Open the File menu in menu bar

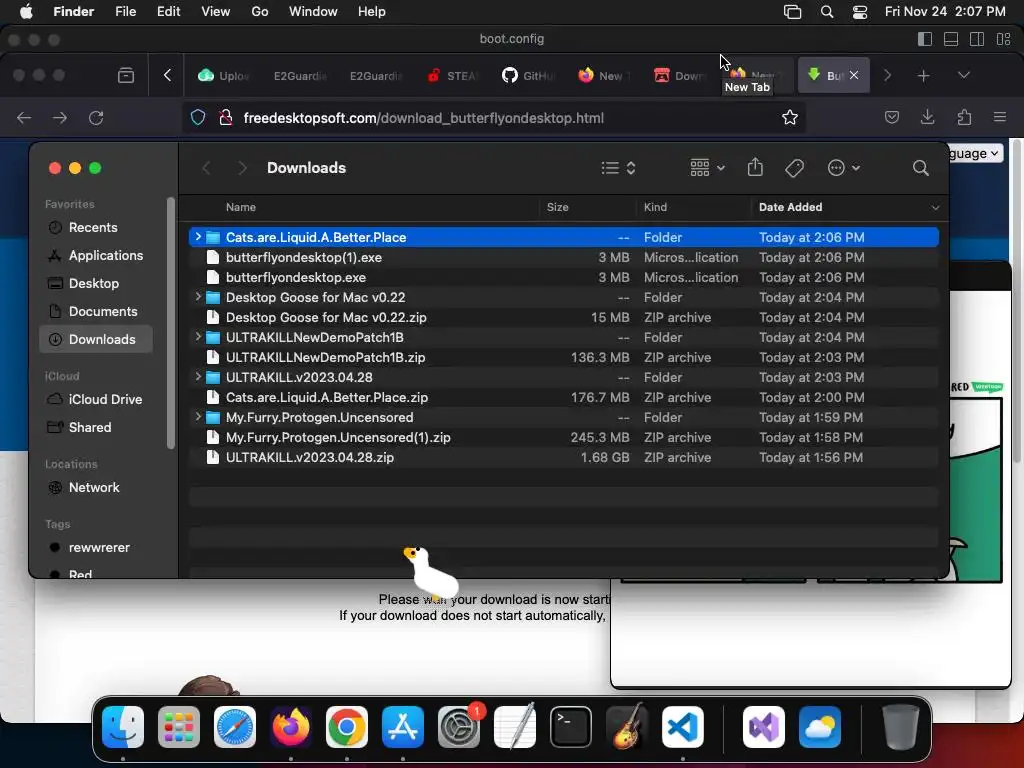125,12
